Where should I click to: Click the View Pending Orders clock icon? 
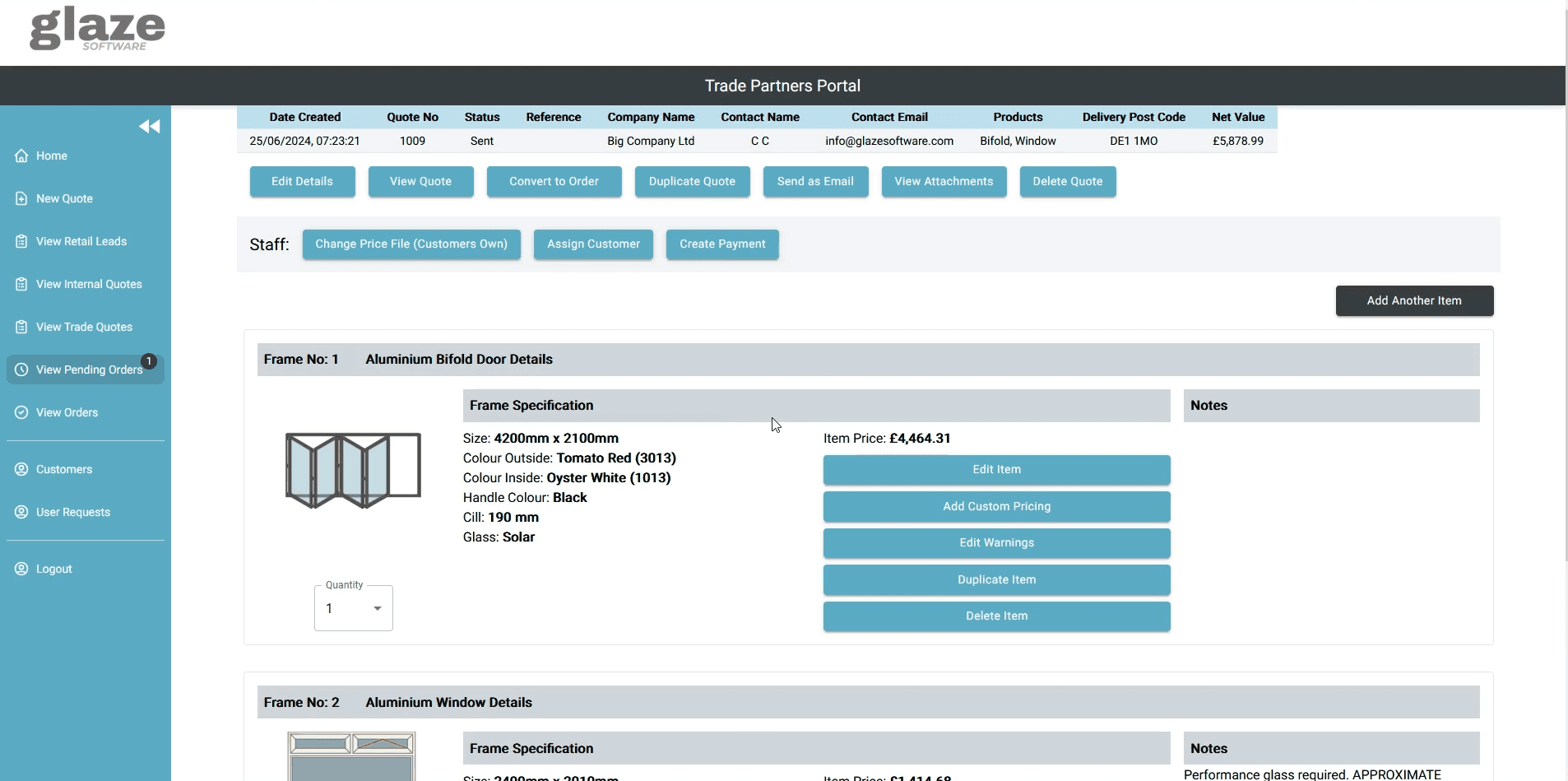[21, 370]
